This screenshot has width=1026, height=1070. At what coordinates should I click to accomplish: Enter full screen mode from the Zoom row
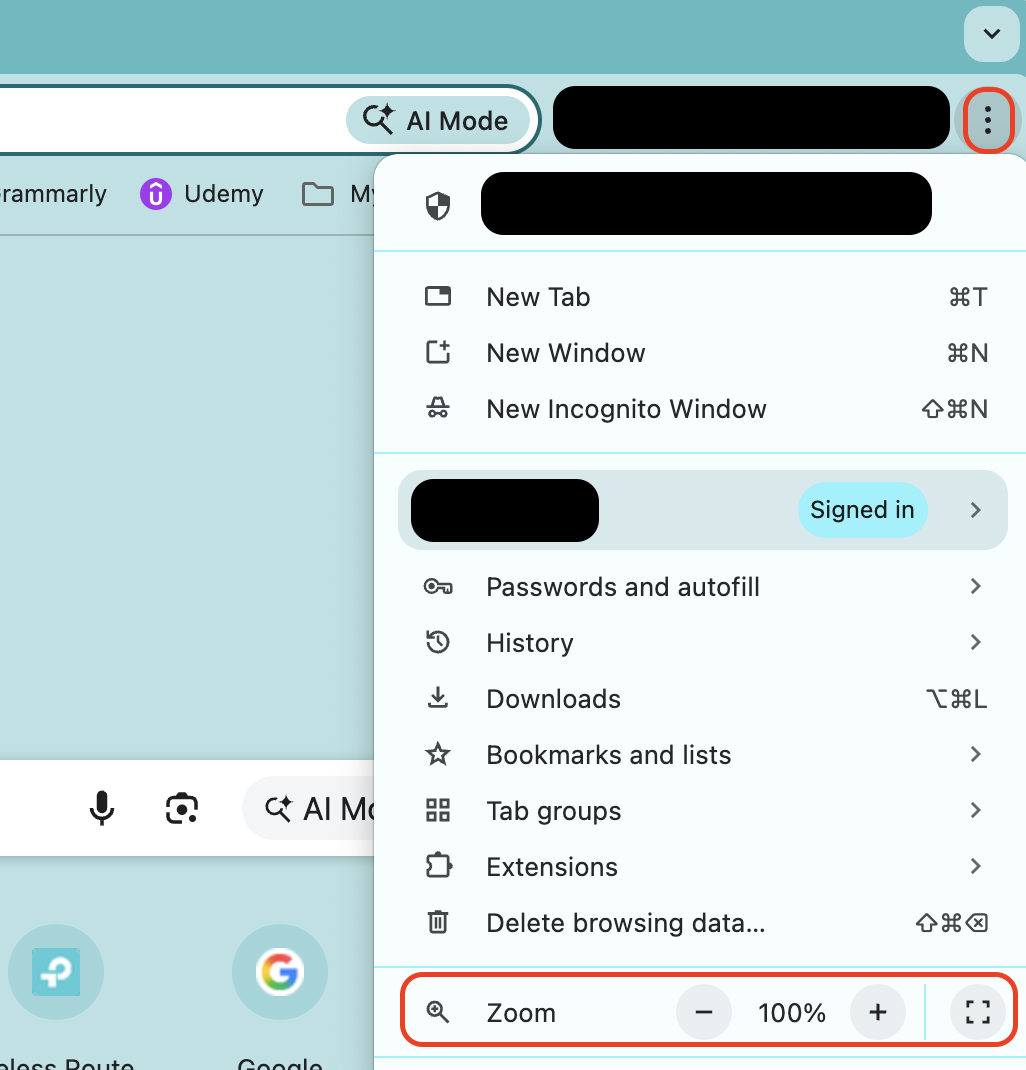pos(977,1012)
